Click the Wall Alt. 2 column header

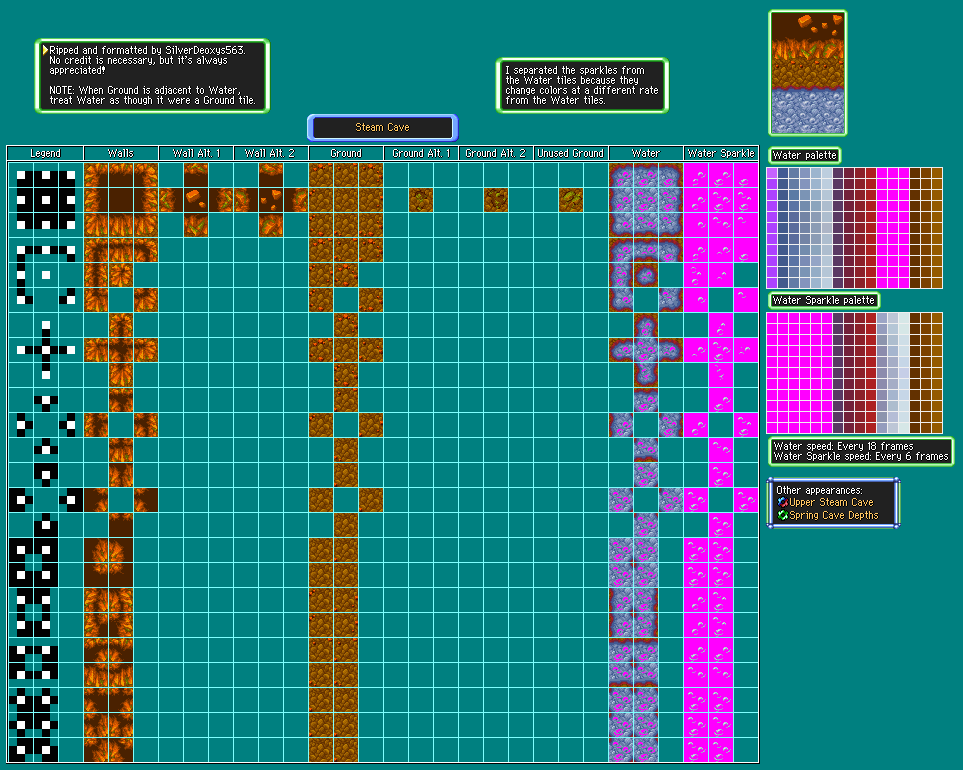pyautogui.click(x=271, y=153)
